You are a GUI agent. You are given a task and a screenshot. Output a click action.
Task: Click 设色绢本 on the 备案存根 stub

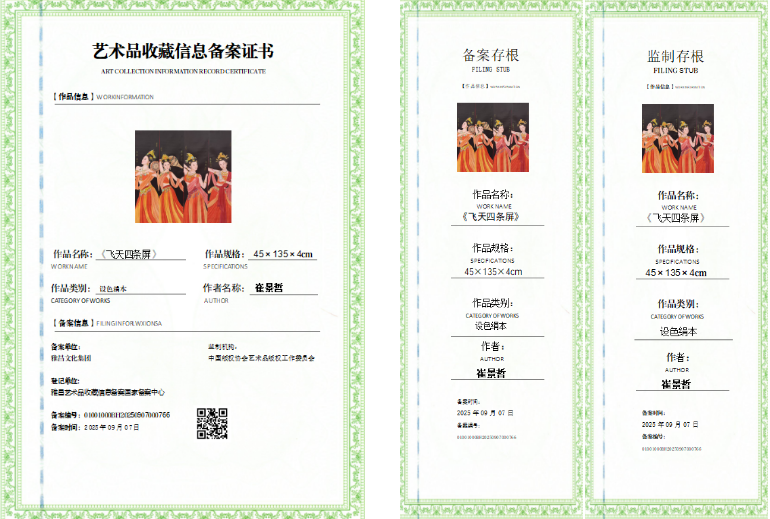coord(491,326)
